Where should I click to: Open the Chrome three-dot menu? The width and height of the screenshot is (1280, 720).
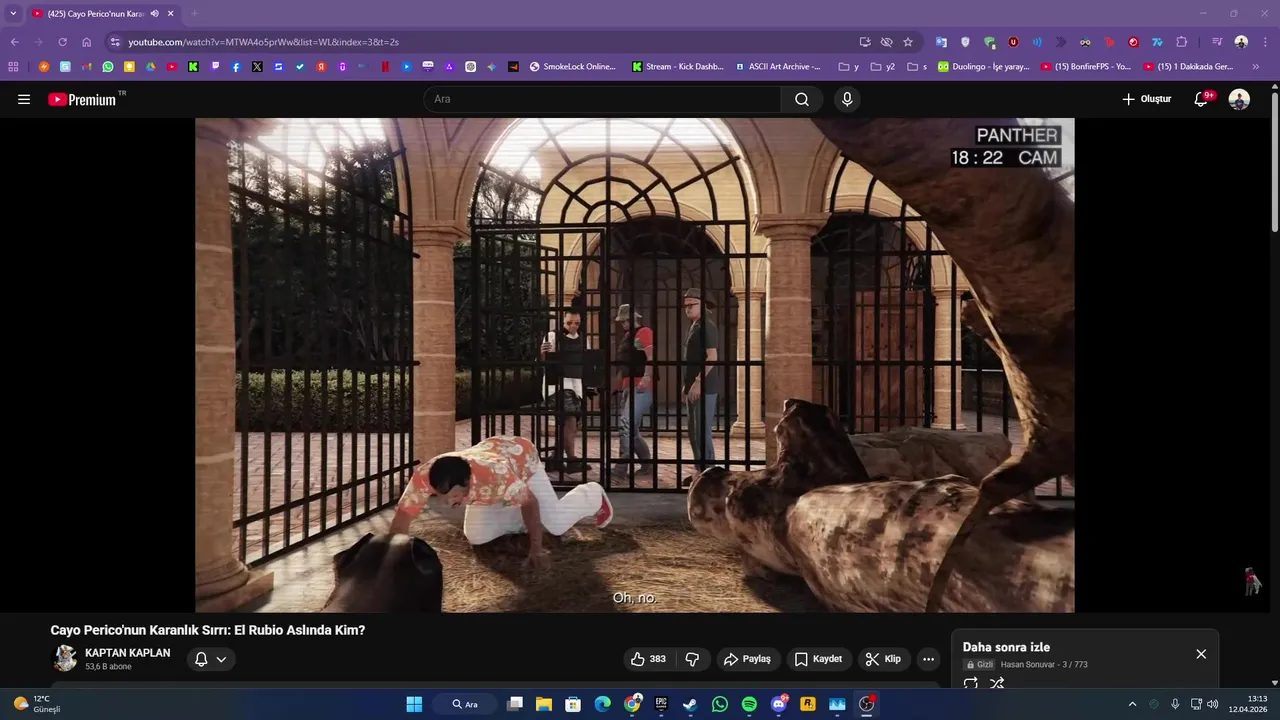1264,42
